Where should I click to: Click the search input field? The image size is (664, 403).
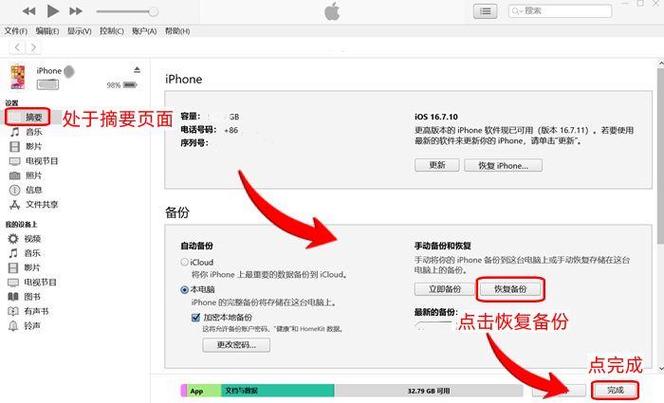coord(560,11)
